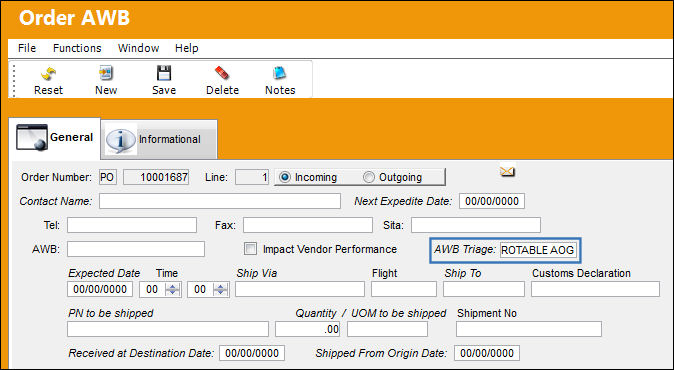The image size is (674, 370).
Task: Click the AWB number input field
Action: click(x=136, y=249)
